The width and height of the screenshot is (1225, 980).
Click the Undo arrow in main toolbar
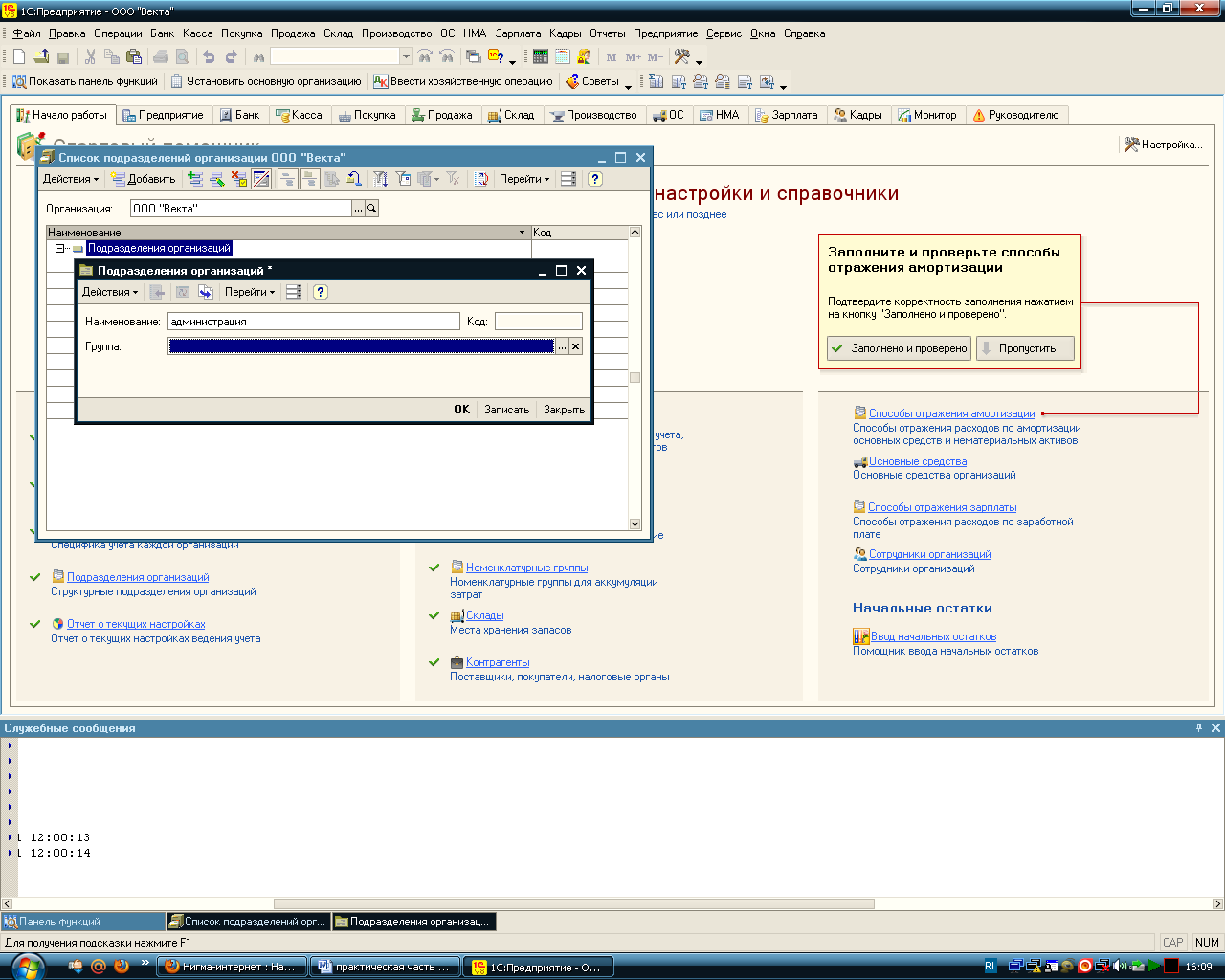pyautogui.click(x=209, y=57)
